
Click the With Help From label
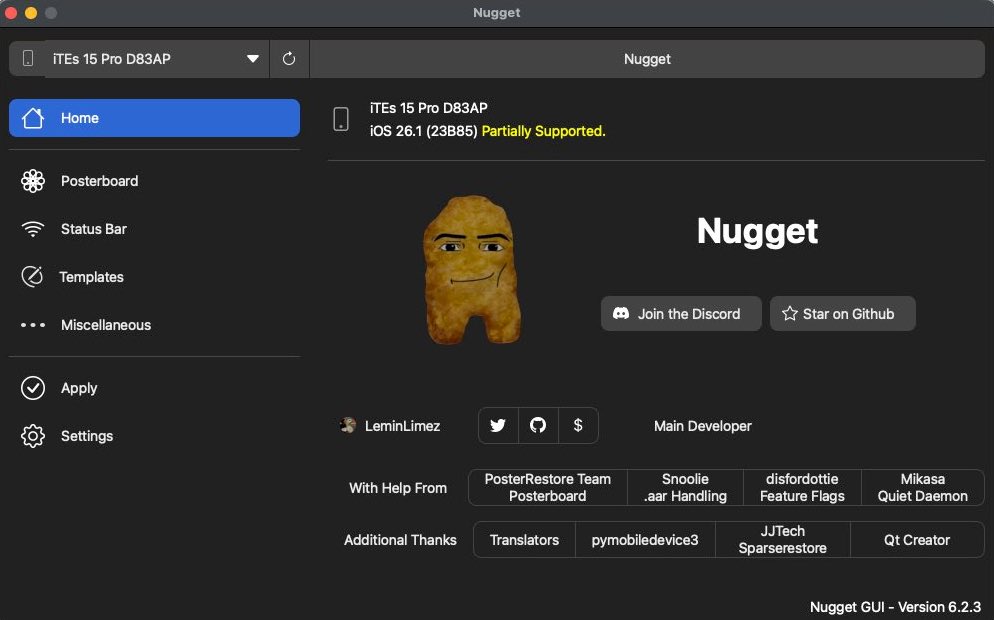point(398,488)
